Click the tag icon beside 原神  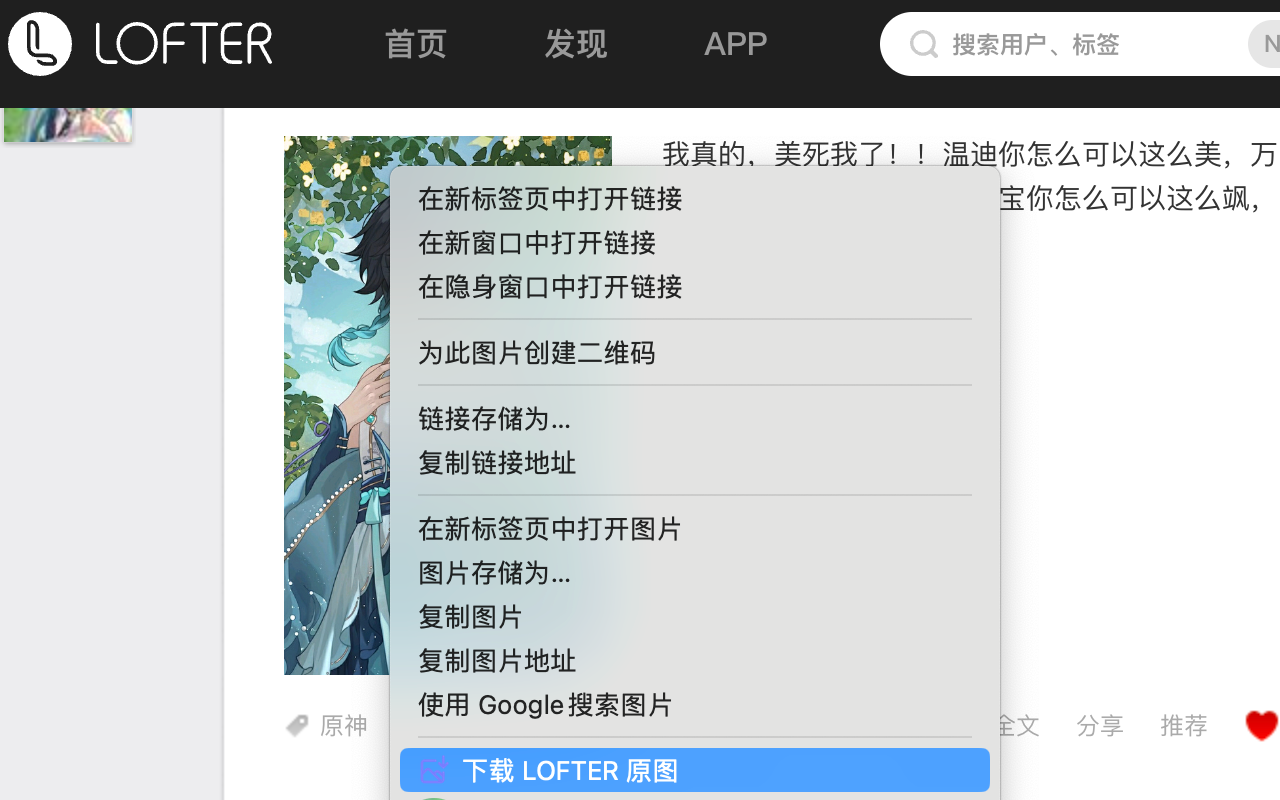tap(296, 725)
